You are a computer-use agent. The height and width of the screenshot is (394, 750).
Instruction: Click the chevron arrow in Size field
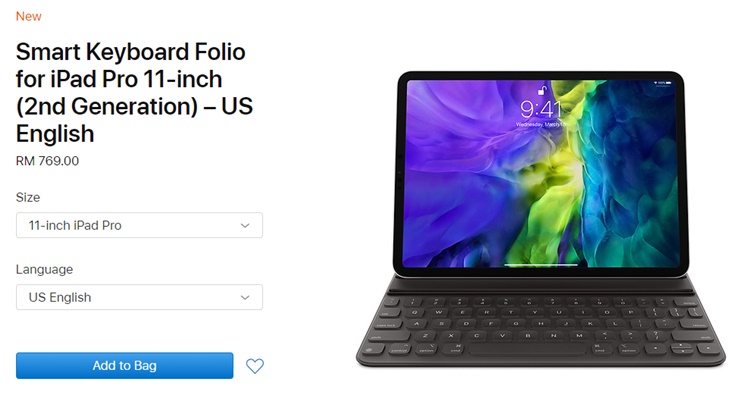245,225
